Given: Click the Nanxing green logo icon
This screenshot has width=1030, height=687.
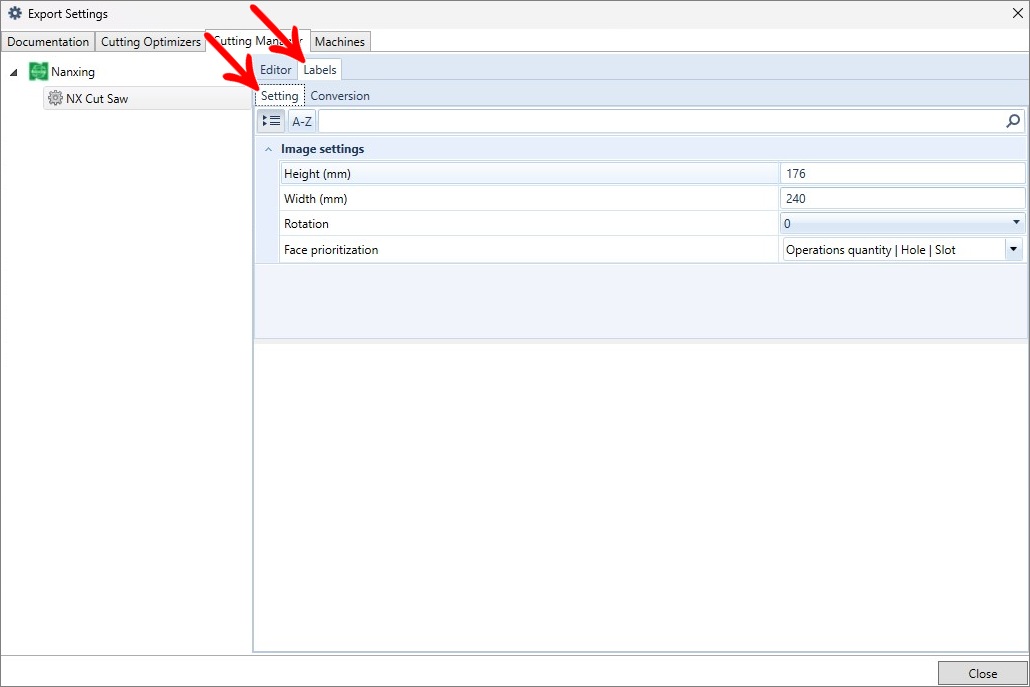Looking at the screenshot, I should [39, 72].
